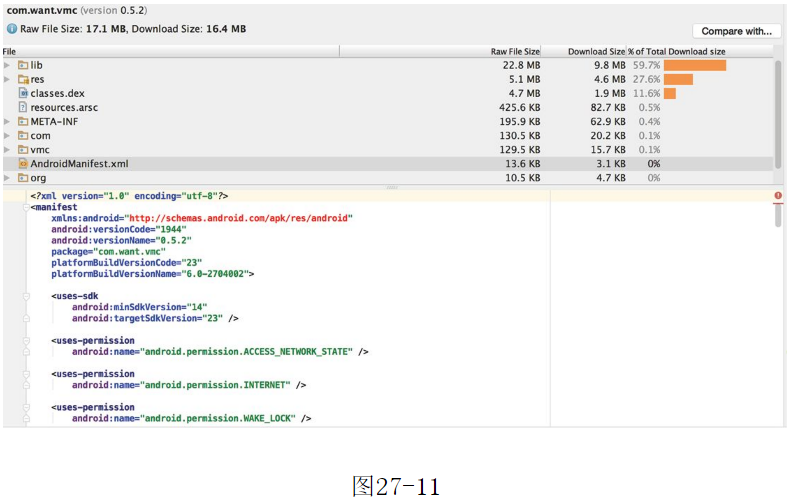Expand the org folder disclosure triangle

pyautogui.click(x=7, y=177)
